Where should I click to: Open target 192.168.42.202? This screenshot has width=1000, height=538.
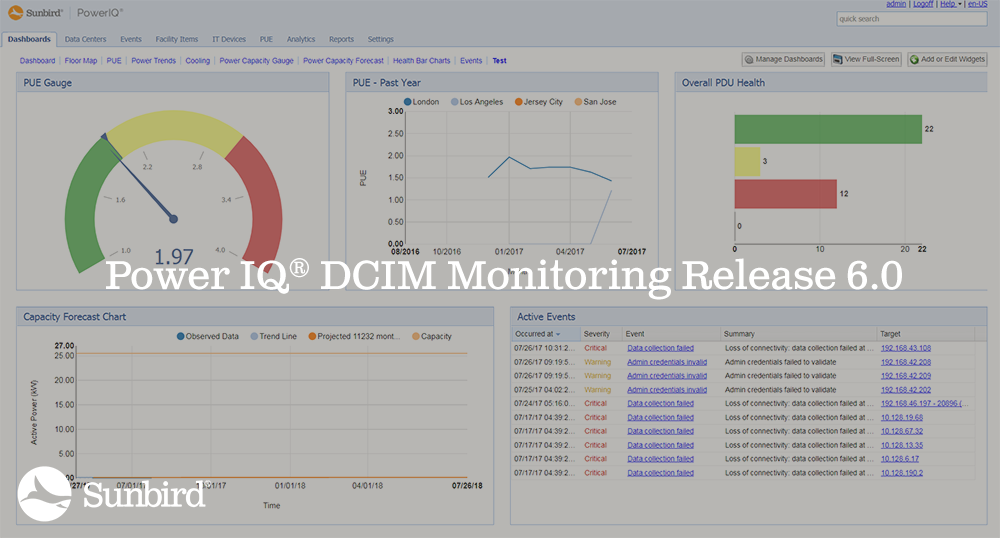[906, 390]
